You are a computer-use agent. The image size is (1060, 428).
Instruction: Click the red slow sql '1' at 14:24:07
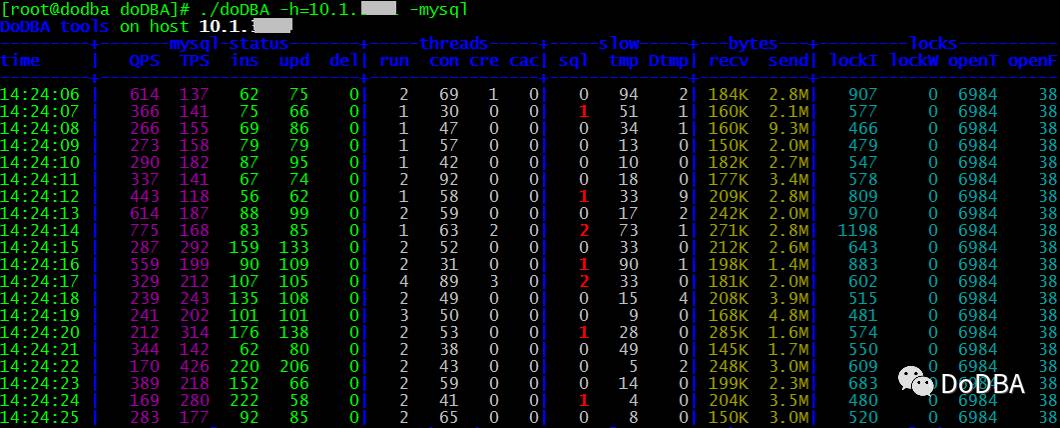point(584,112)
